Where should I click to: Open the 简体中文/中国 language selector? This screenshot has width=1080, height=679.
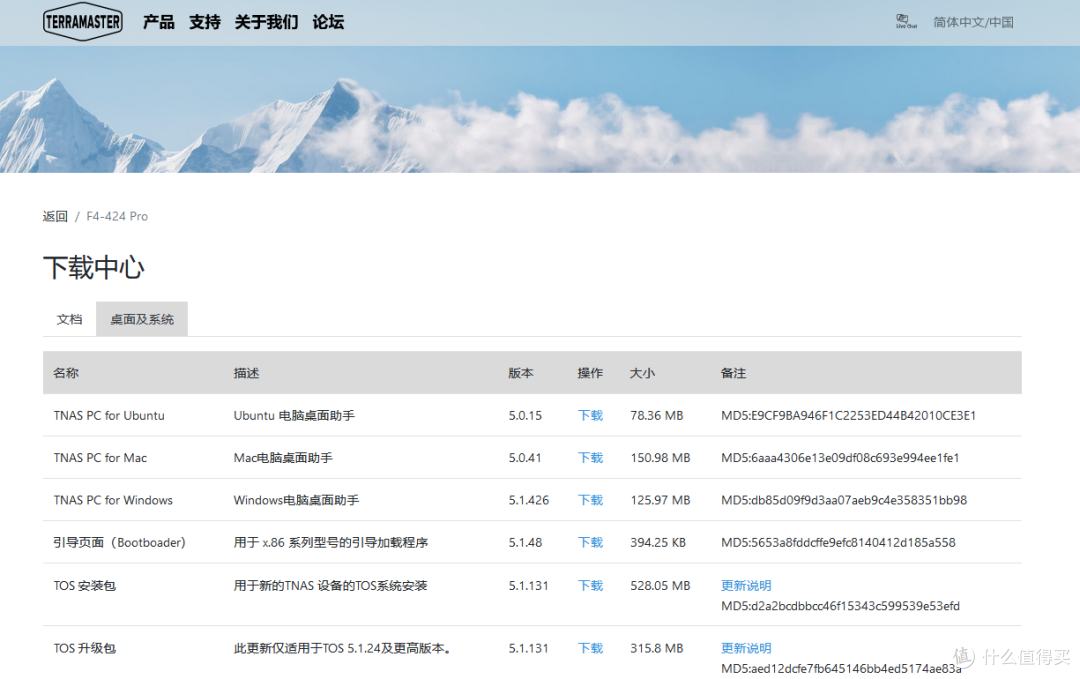point(973,22)
